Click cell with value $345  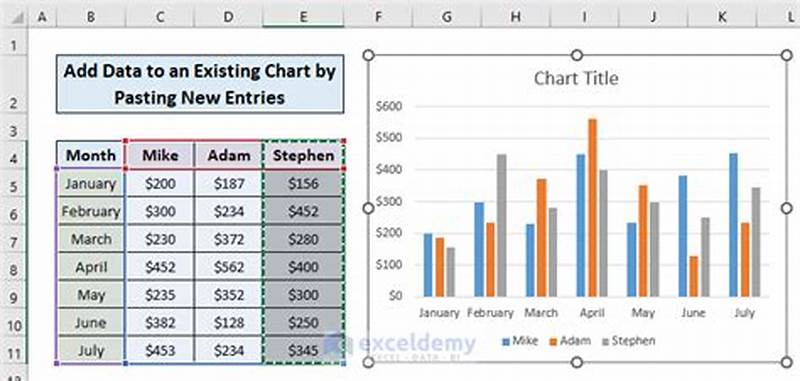click(304, 350)
